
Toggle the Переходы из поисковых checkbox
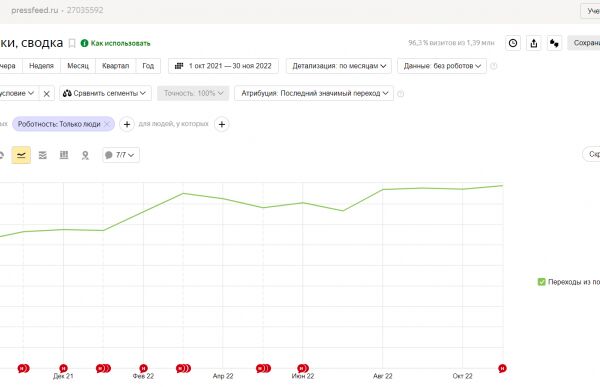[x=541, y=282]
